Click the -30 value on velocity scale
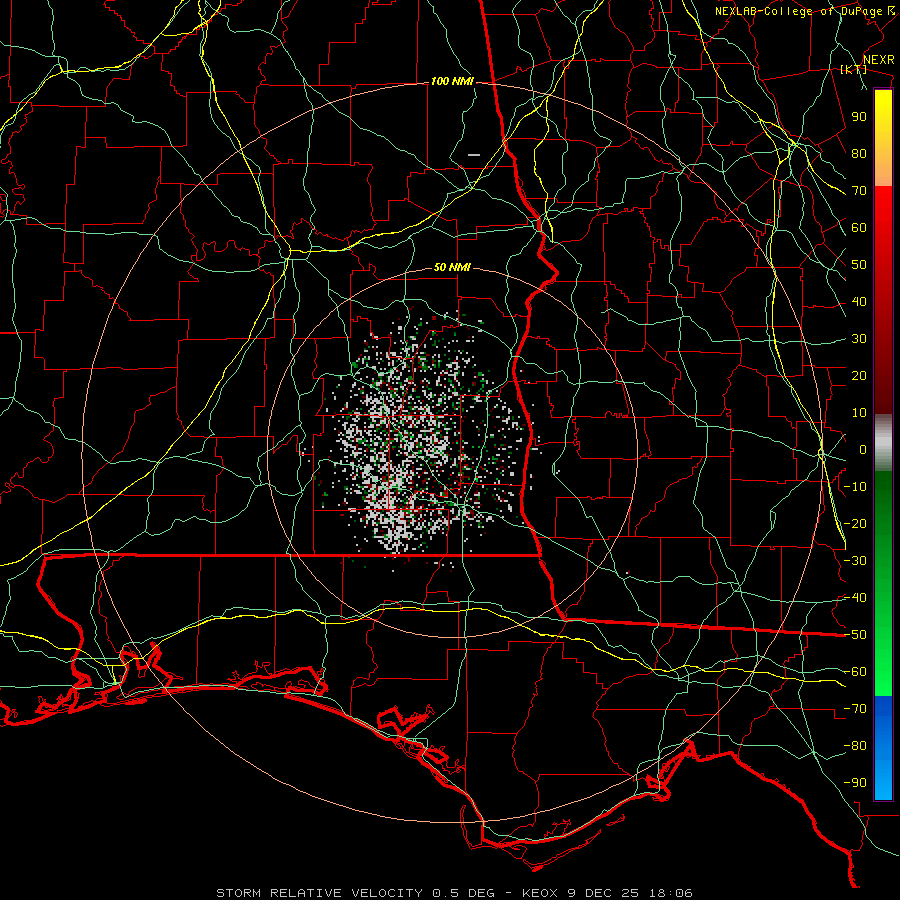Screen dimensions: 900x900 (855, 561)
